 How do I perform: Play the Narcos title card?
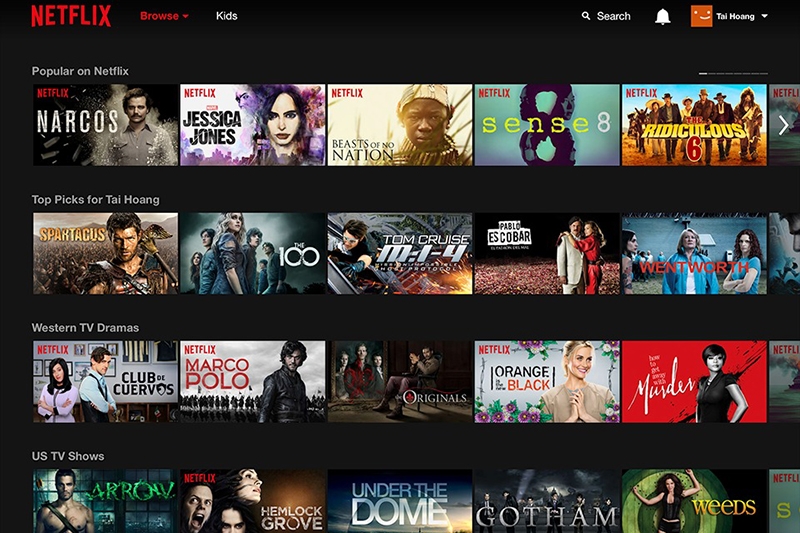click(x=106, y=125)
